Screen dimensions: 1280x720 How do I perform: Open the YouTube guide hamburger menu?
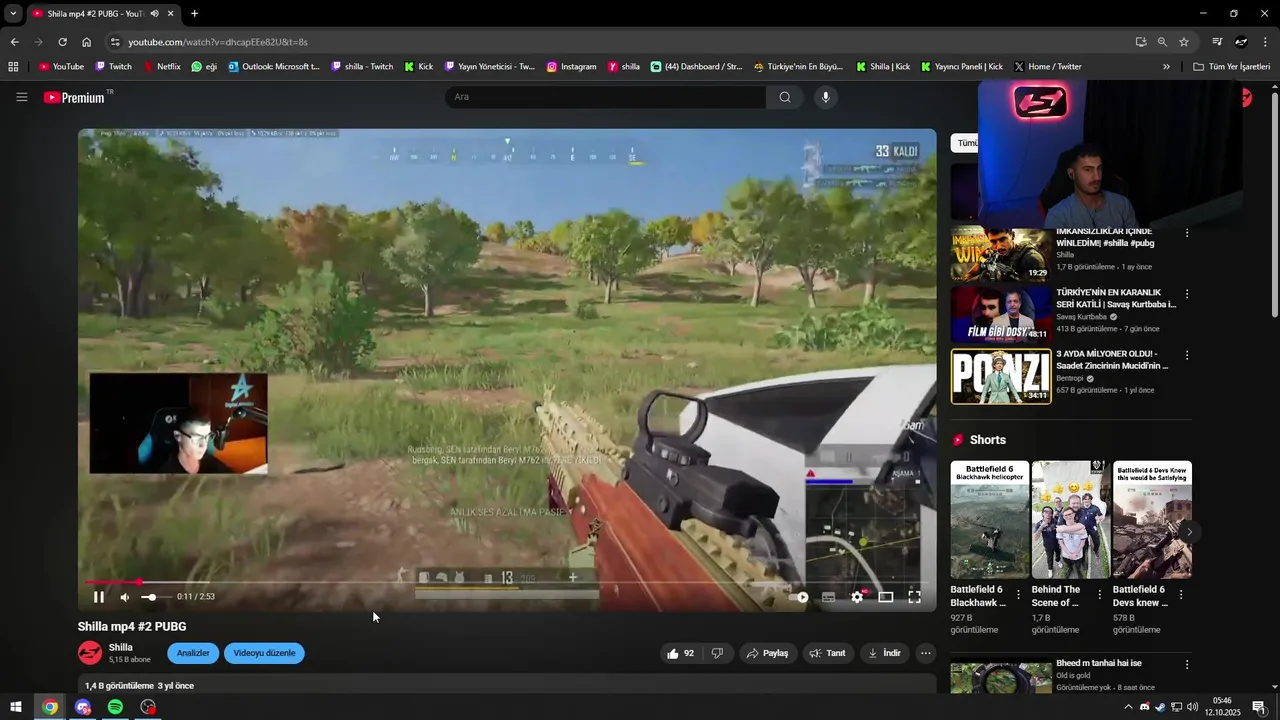tap(21, 97)
